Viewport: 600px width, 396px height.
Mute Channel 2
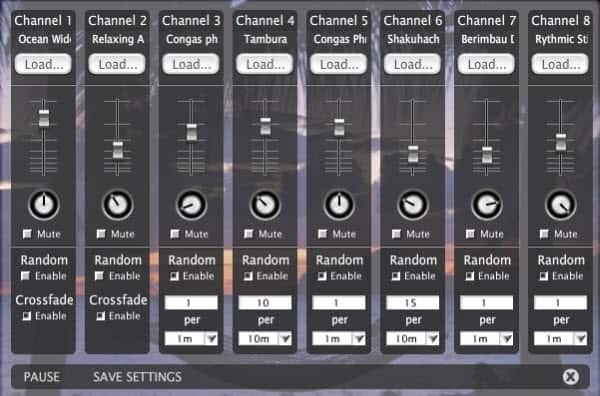[x=101, y=234]
